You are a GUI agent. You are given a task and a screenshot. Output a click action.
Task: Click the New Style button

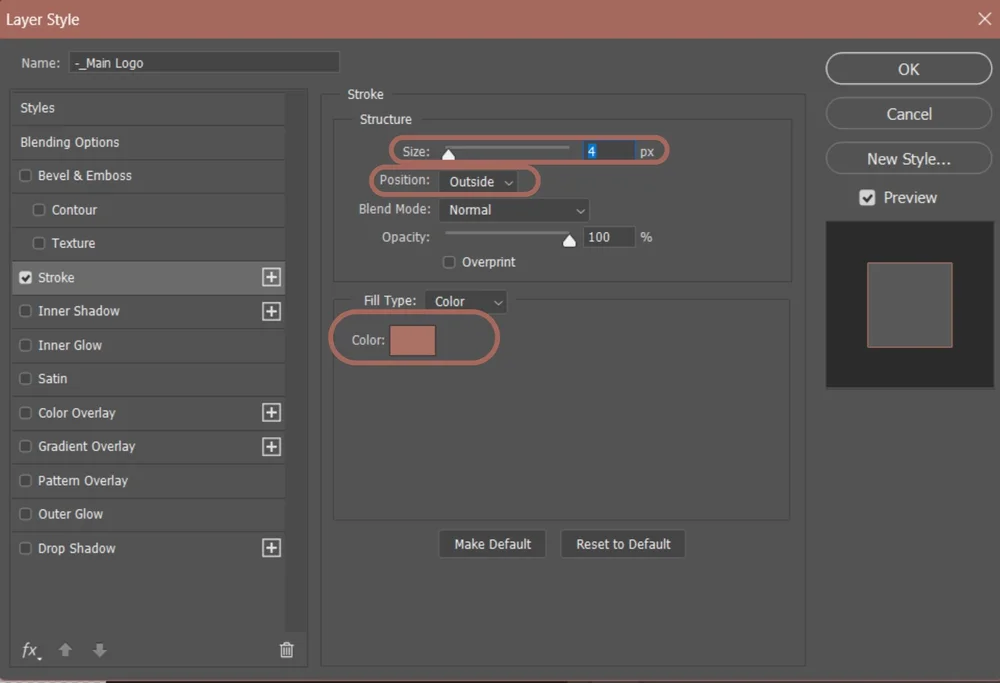coord(908,158)
